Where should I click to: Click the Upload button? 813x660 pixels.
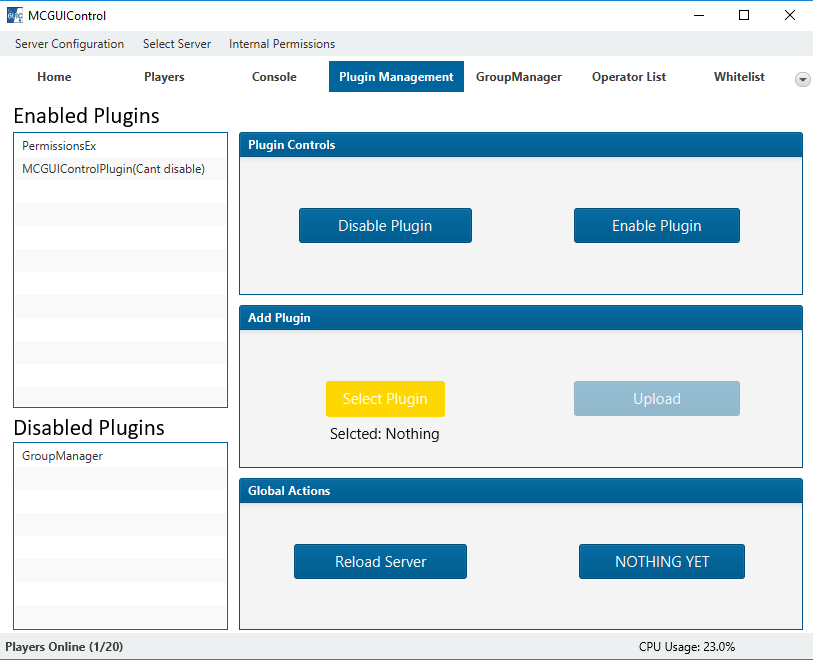click(x=656, y=399)
